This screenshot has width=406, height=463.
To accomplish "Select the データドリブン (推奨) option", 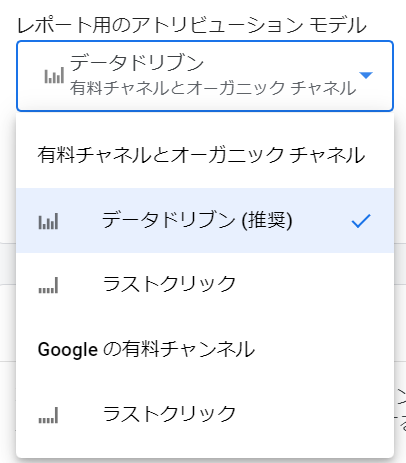I will click(x=205, y=220).
